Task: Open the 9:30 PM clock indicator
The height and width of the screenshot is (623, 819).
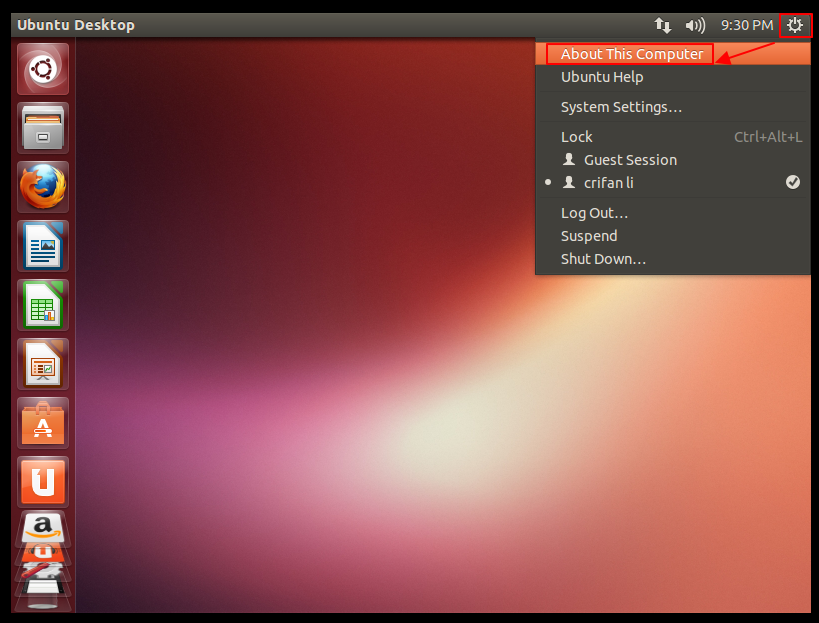Action: point(747,25)
